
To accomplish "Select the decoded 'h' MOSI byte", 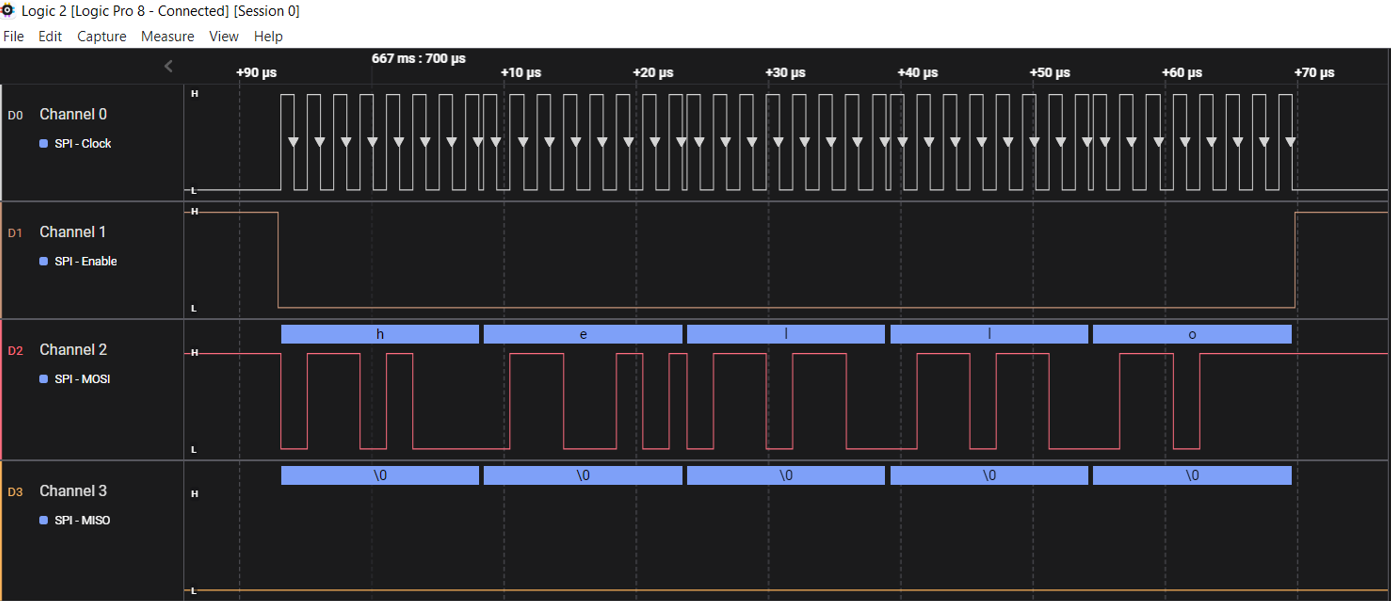I will [x=380, y=334].
